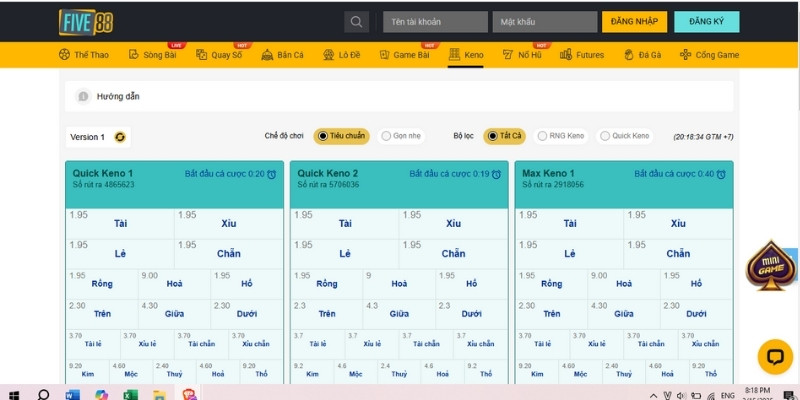
Task: Click the Hướng dẫn info icon
Action: pos(83,96)
